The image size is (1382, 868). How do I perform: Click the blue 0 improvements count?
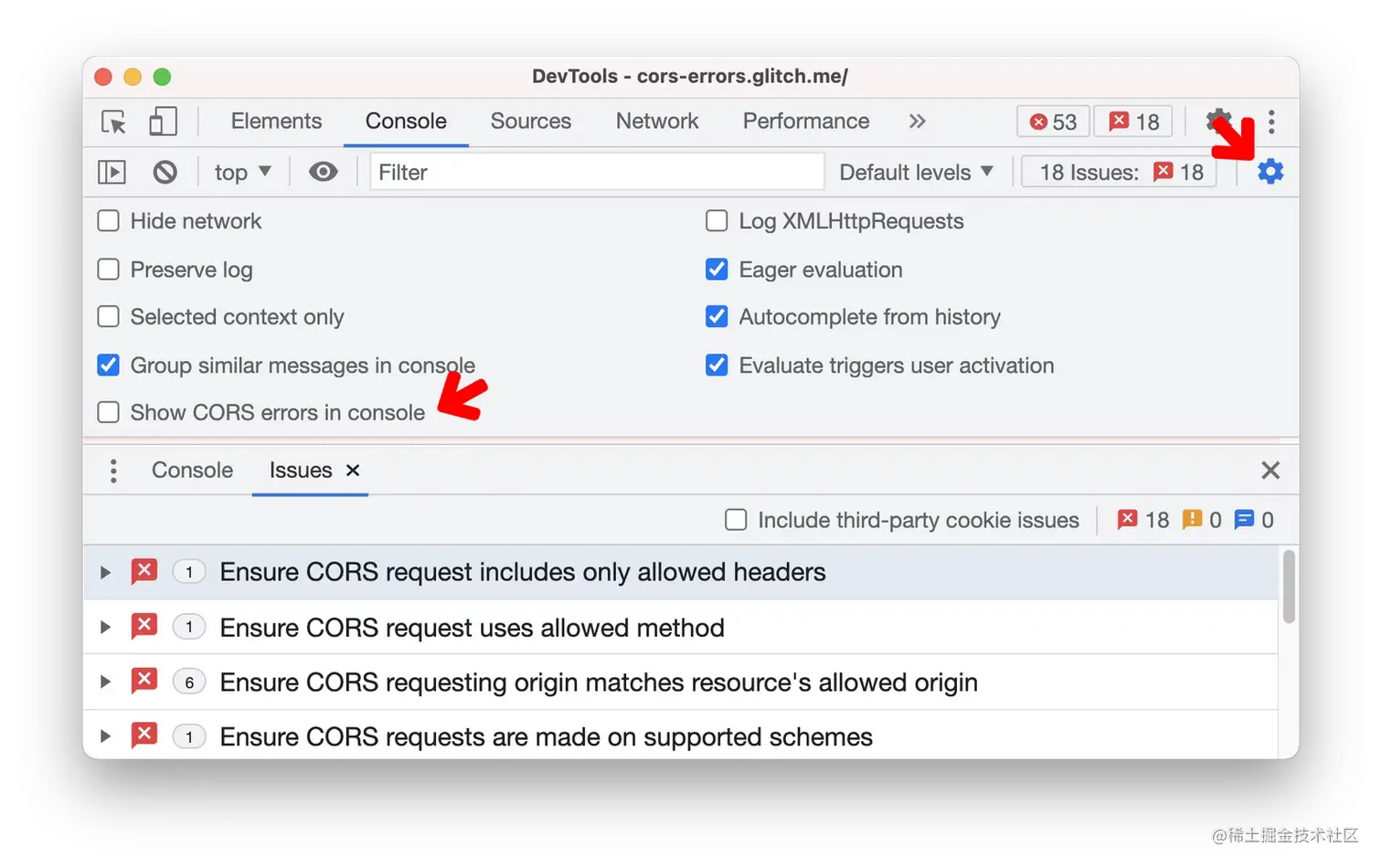click(x=1254, y=520)
